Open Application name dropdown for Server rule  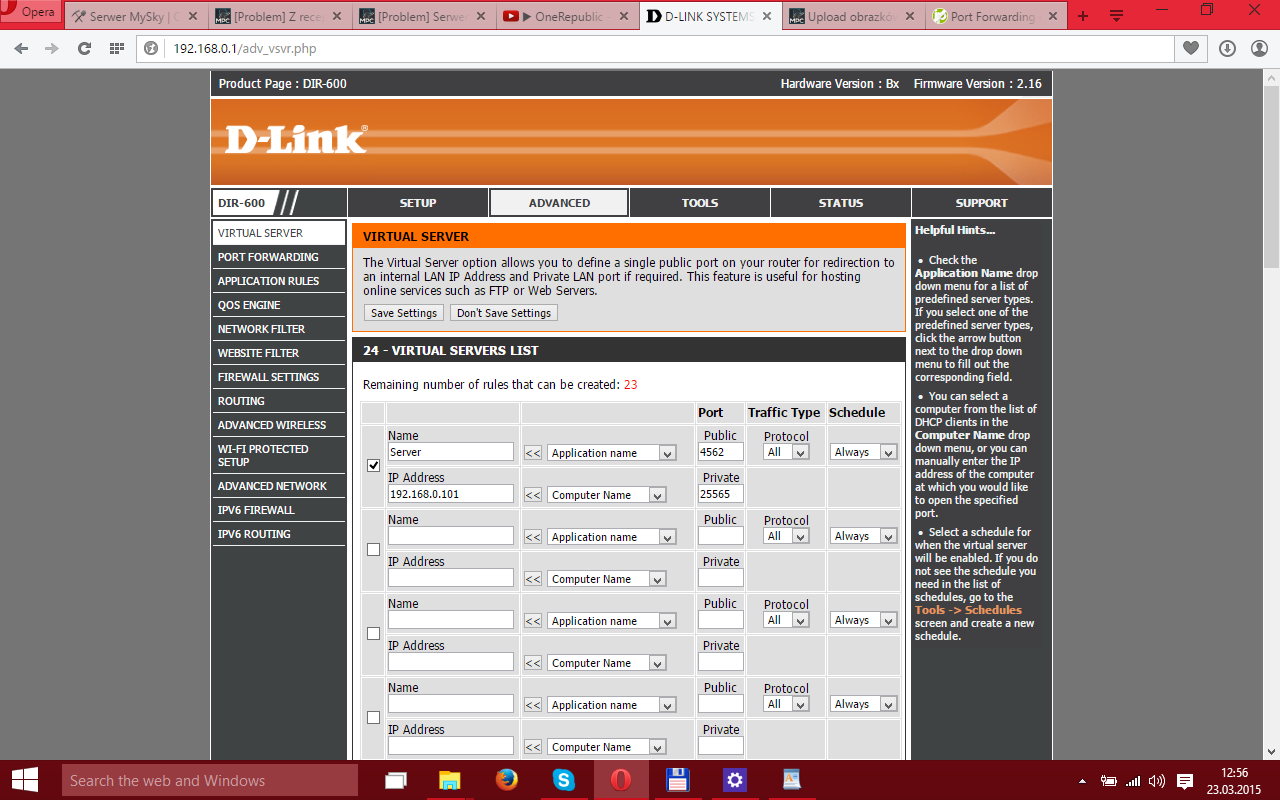pos(611,453)
